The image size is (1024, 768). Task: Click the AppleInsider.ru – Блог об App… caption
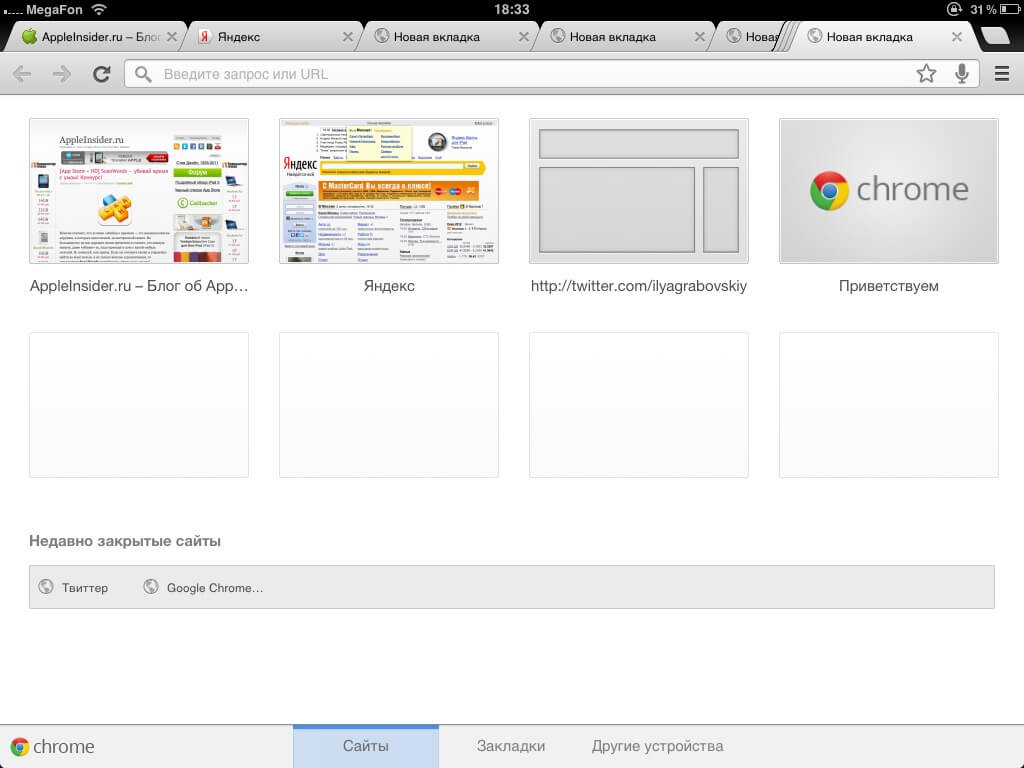139,286
